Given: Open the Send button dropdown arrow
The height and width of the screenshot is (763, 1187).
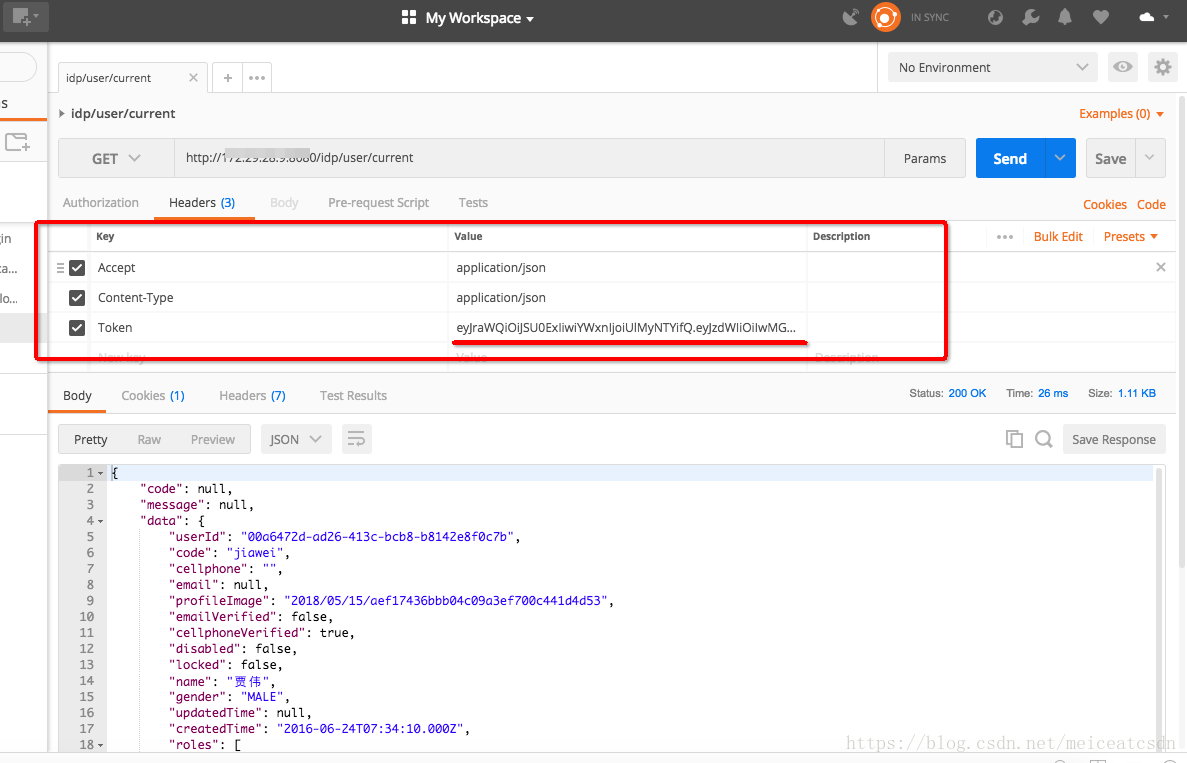Looking at the screenshot, I should (1060, 158).
